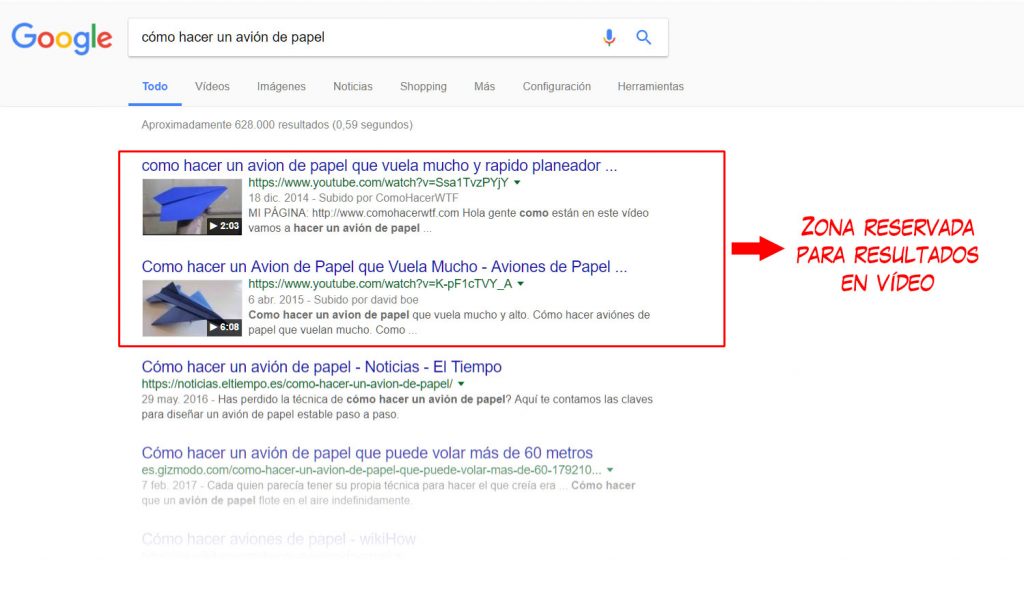1024x590 pixels.
Task: Open the 6:08 paper plane video thumbnail
Action: 192,308
